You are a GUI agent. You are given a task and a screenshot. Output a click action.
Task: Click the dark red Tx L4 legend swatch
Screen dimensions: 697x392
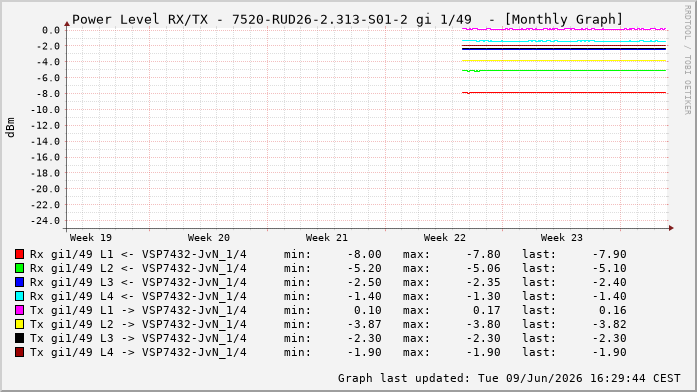pyautogui.click(x=19, y=352)
